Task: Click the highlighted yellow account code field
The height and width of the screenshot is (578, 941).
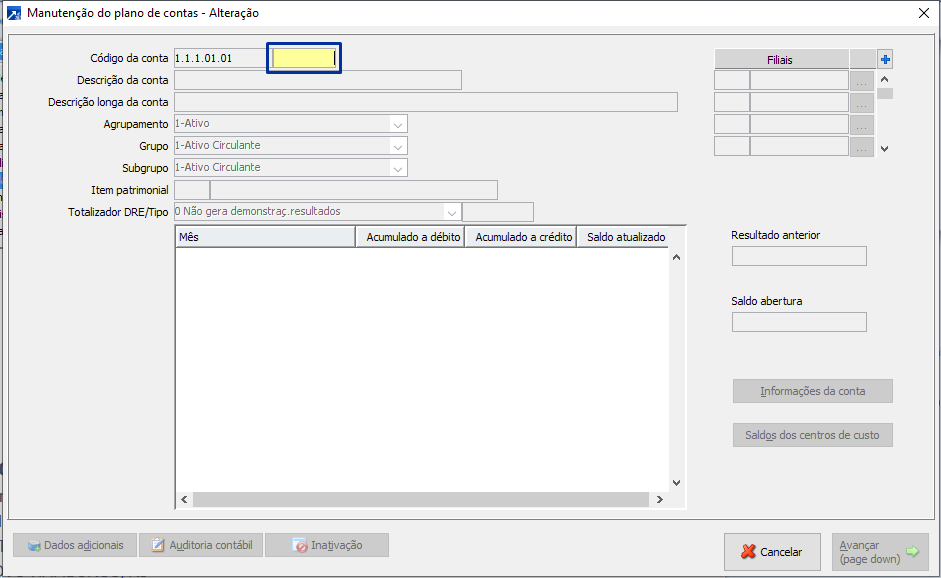Action: pyautogui.click(x=304, y=58)
